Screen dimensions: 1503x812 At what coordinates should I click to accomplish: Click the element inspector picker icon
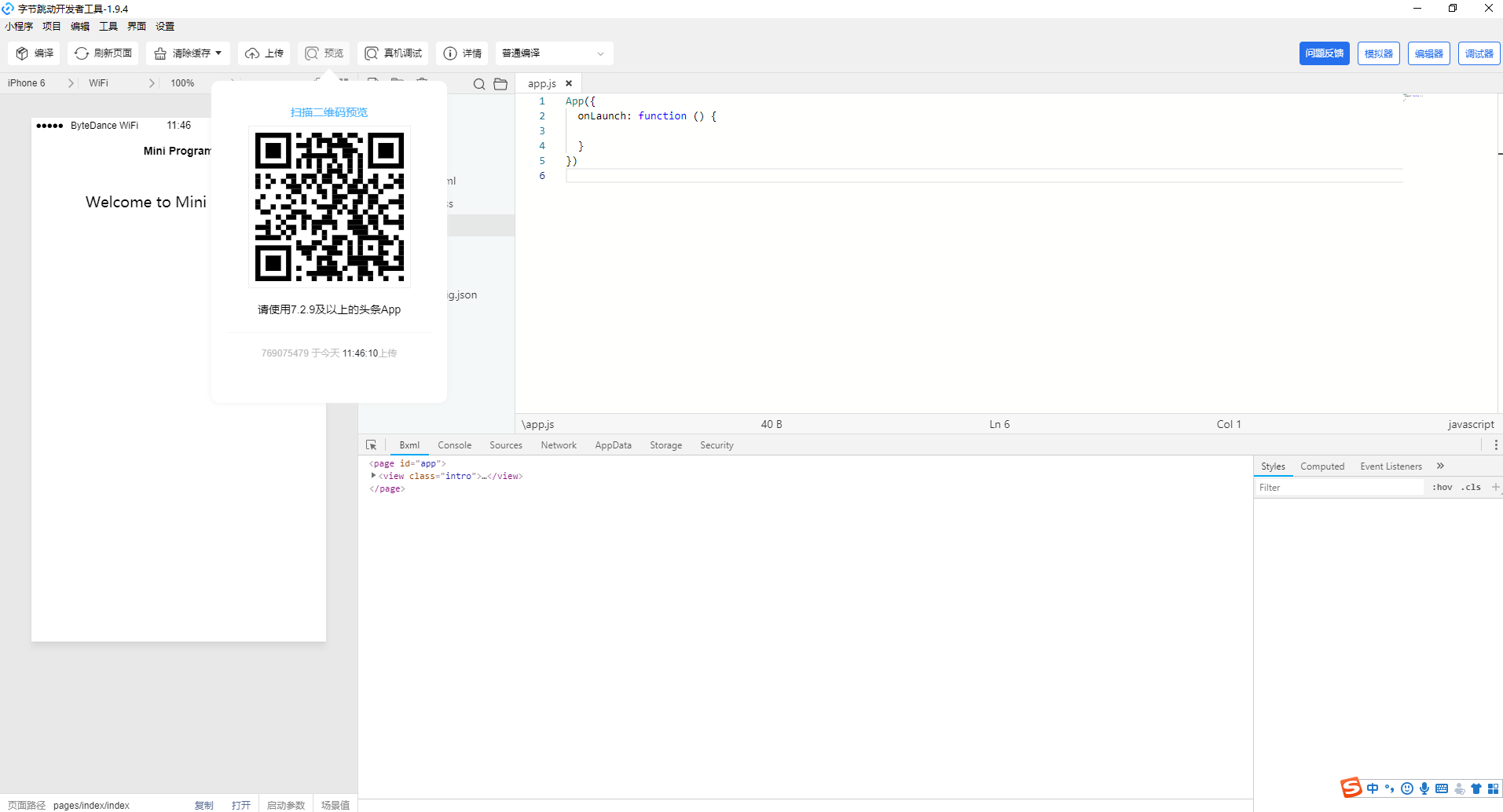(x=372, y=445)
